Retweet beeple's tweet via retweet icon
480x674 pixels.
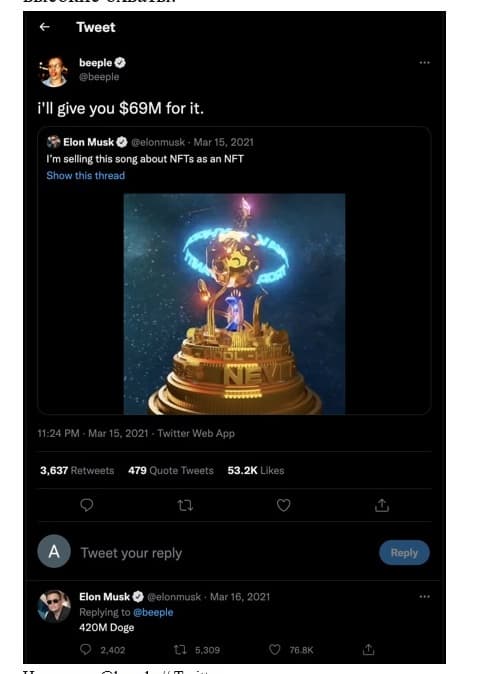pyautogui.click(x=185, y=506)
